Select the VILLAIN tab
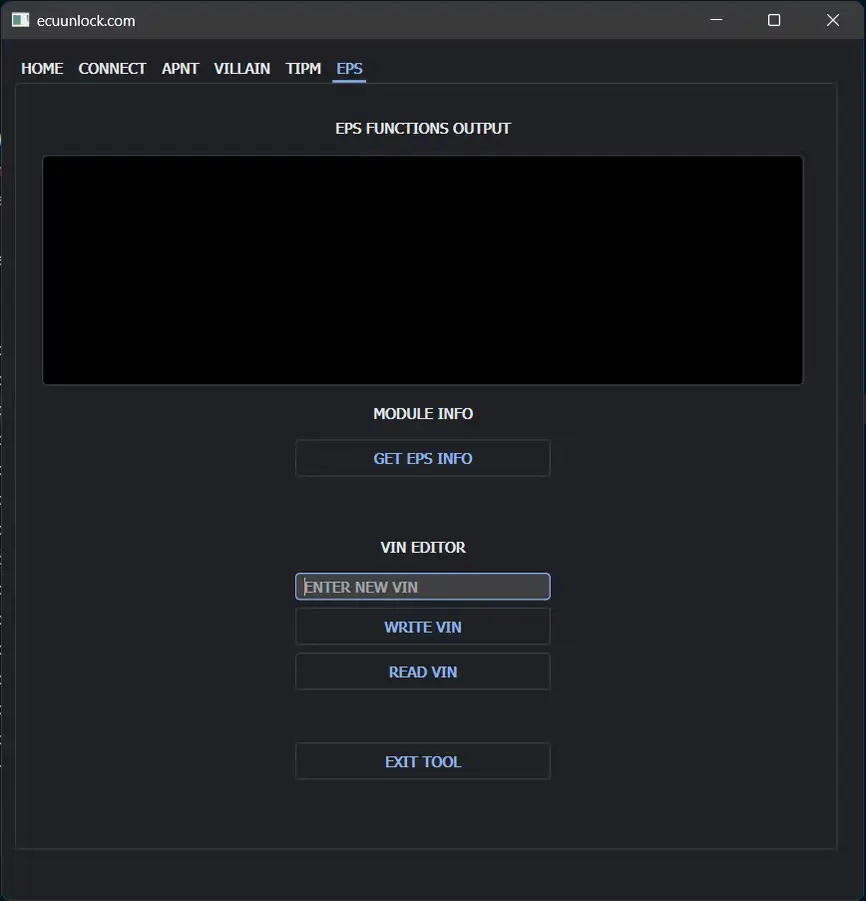Image resolution: width=866 pixels, height=901 pixels. (x=242, y=68)
